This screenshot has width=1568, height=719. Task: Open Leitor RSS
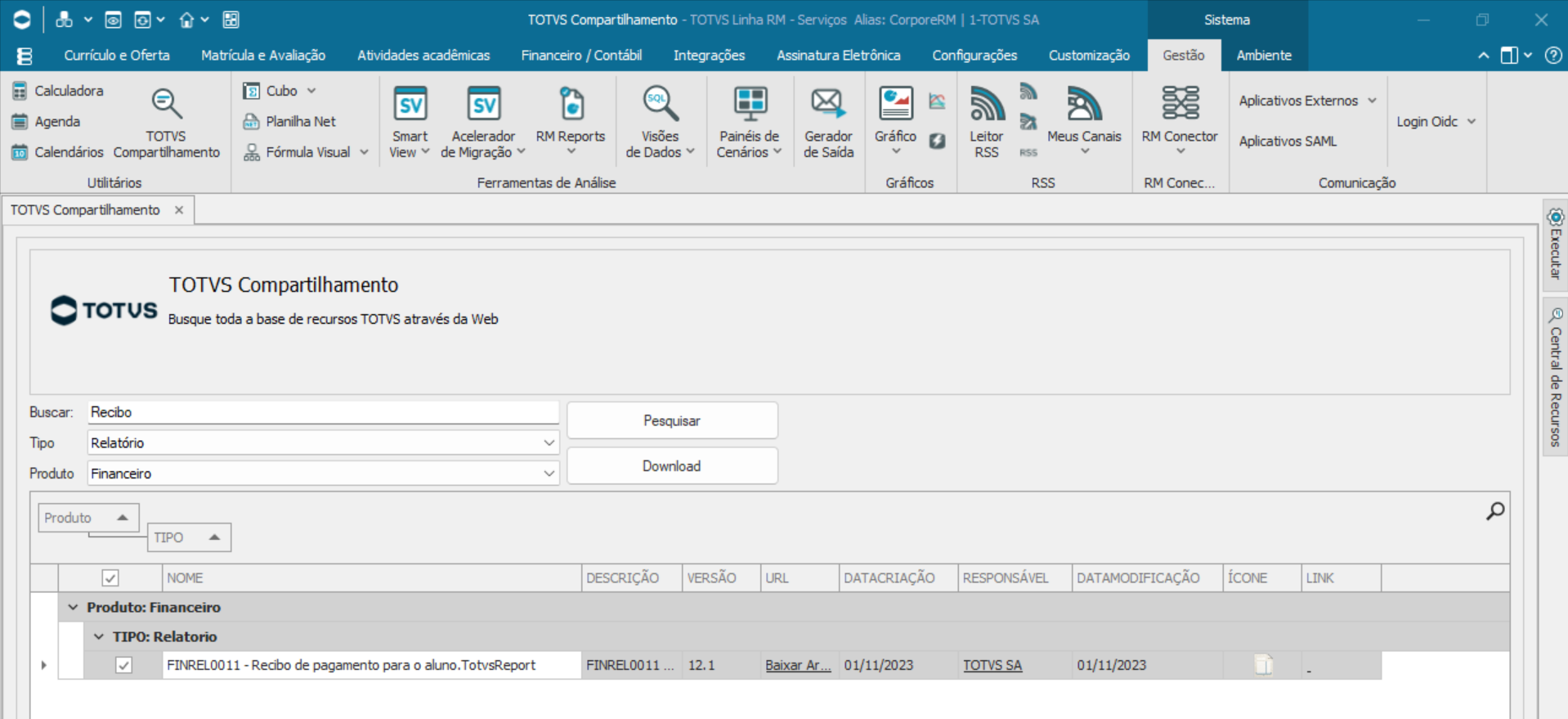click(987, 124)
